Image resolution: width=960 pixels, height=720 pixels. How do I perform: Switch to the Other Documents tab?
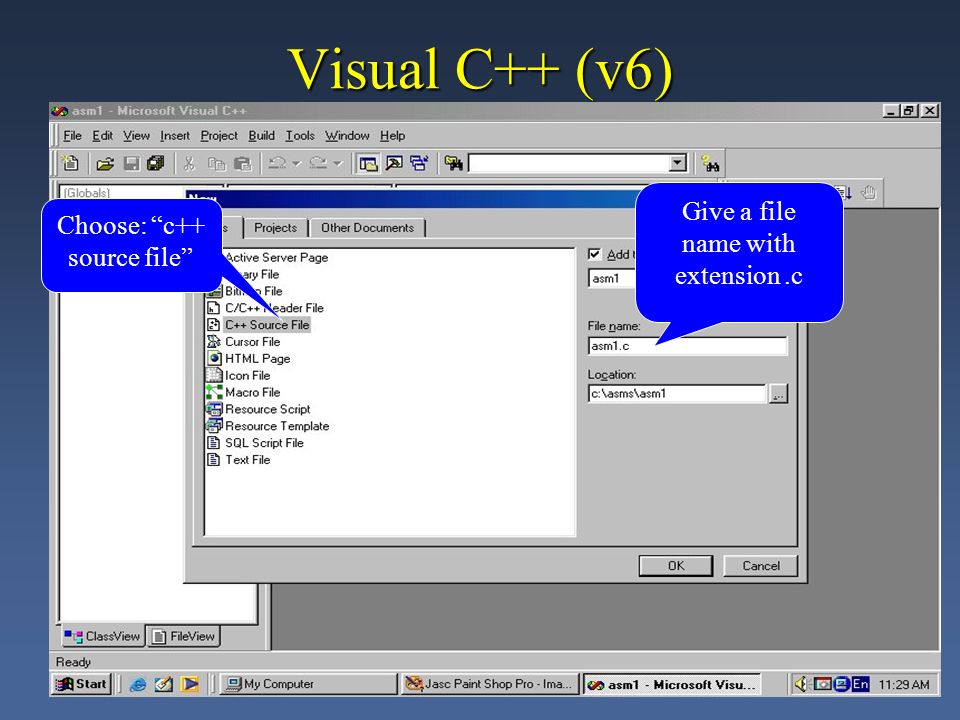tap(367, 228)
